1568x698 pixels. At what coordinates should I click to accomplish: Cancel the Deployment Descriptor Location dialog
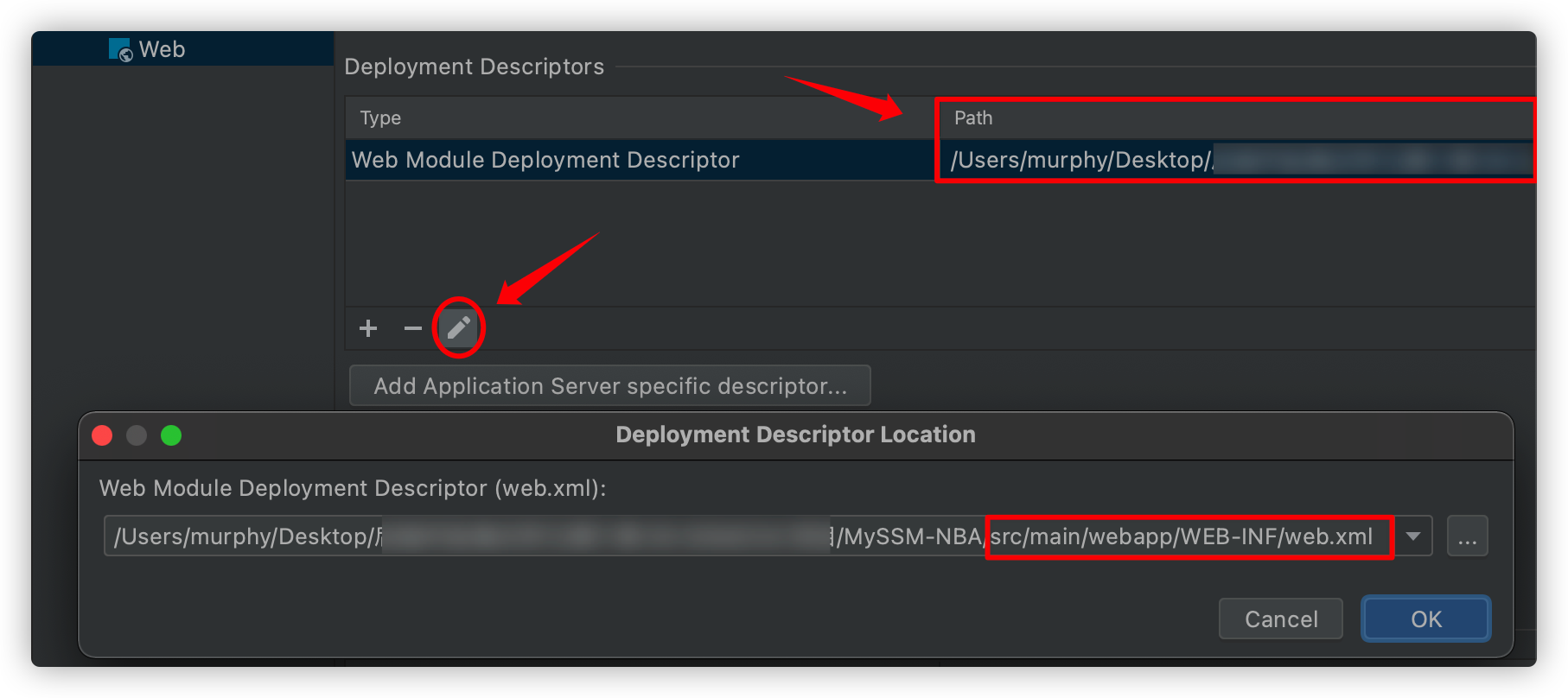tap(1281, 619)
